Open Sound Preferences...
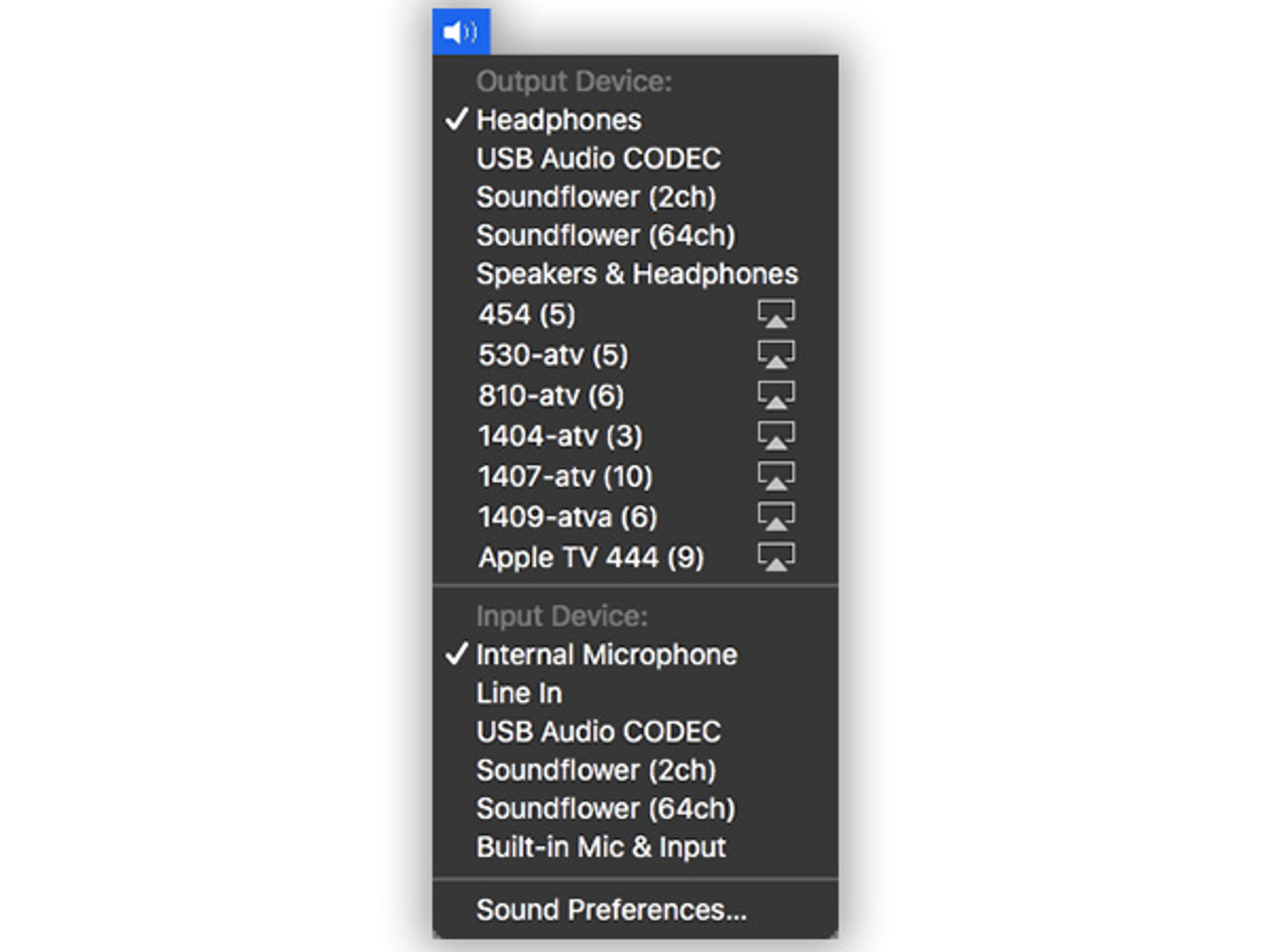This screenshot has height=952, width=1270. click(611, 909)
